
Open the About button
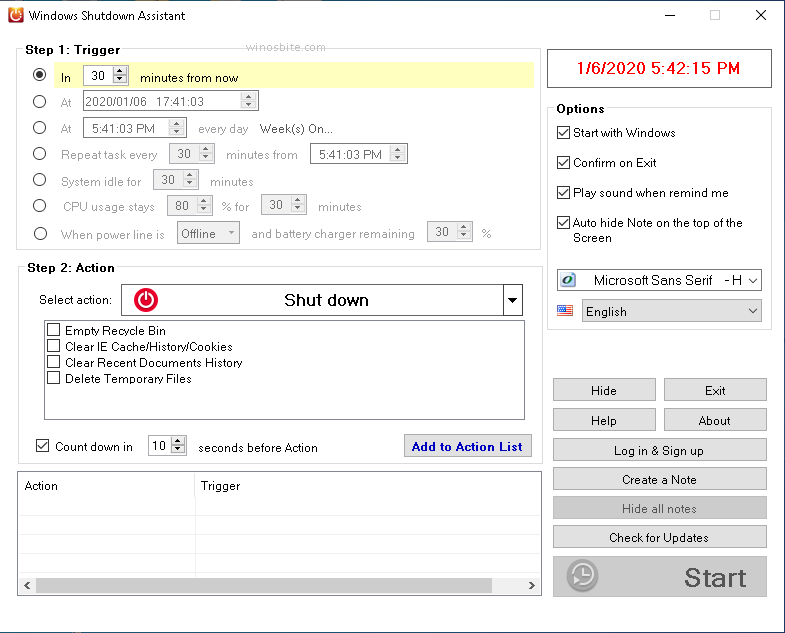point(715,420)
